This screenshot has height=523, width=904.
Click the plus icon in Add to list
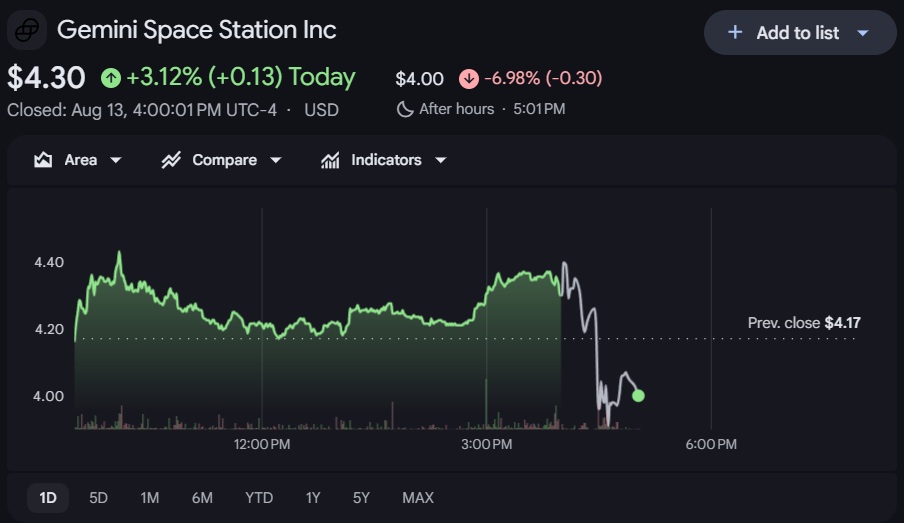tap(734, 32)
